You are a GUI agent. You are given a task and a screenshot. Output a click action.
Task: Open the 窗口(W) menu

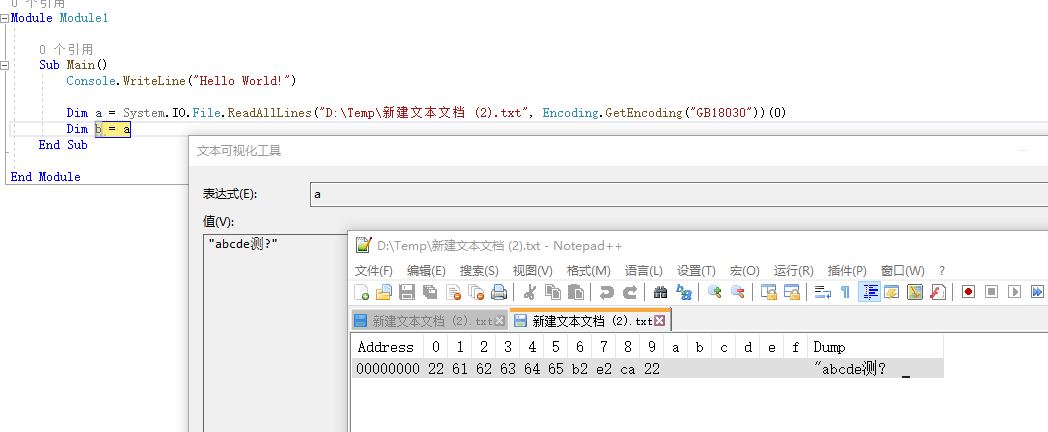tap(903, 271)
